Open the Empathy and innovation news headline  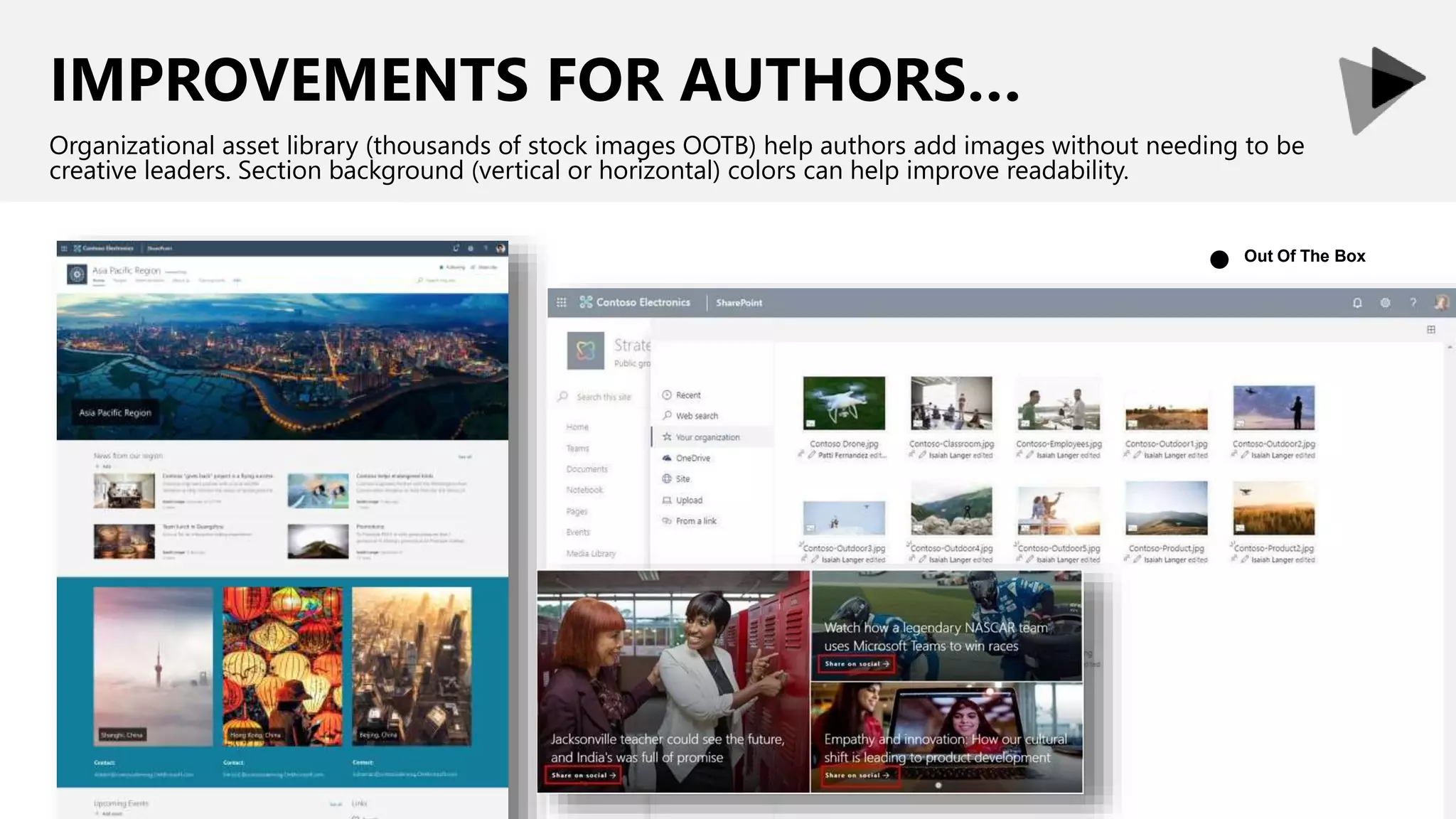[946, 749]
